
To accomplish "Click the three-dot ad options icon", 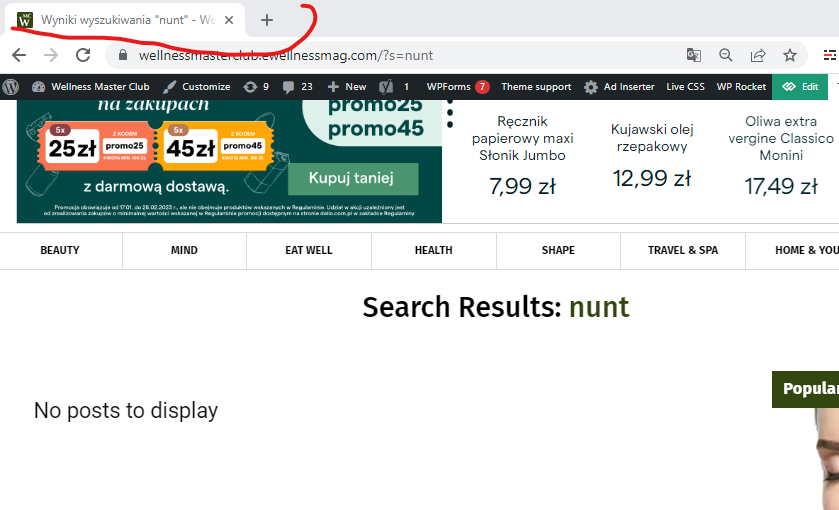I will pyautogui.click(x=450, y=113).
